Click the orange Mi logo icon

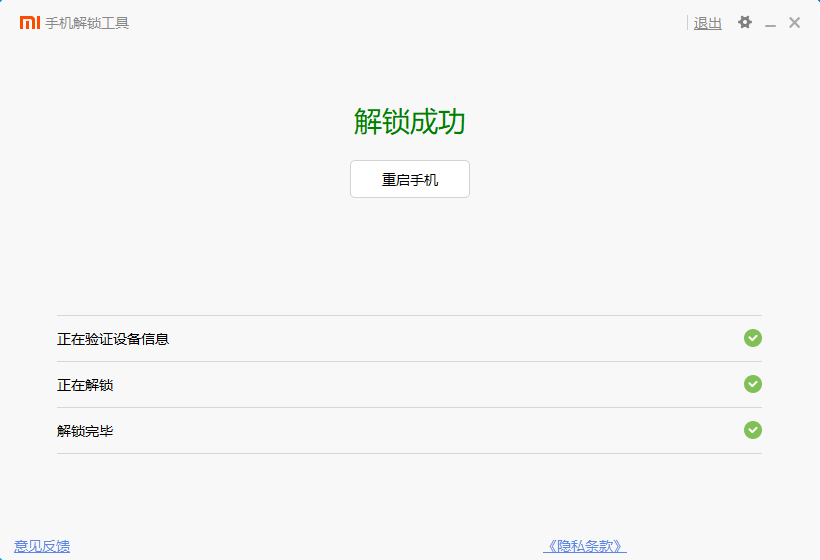[29, 22]
